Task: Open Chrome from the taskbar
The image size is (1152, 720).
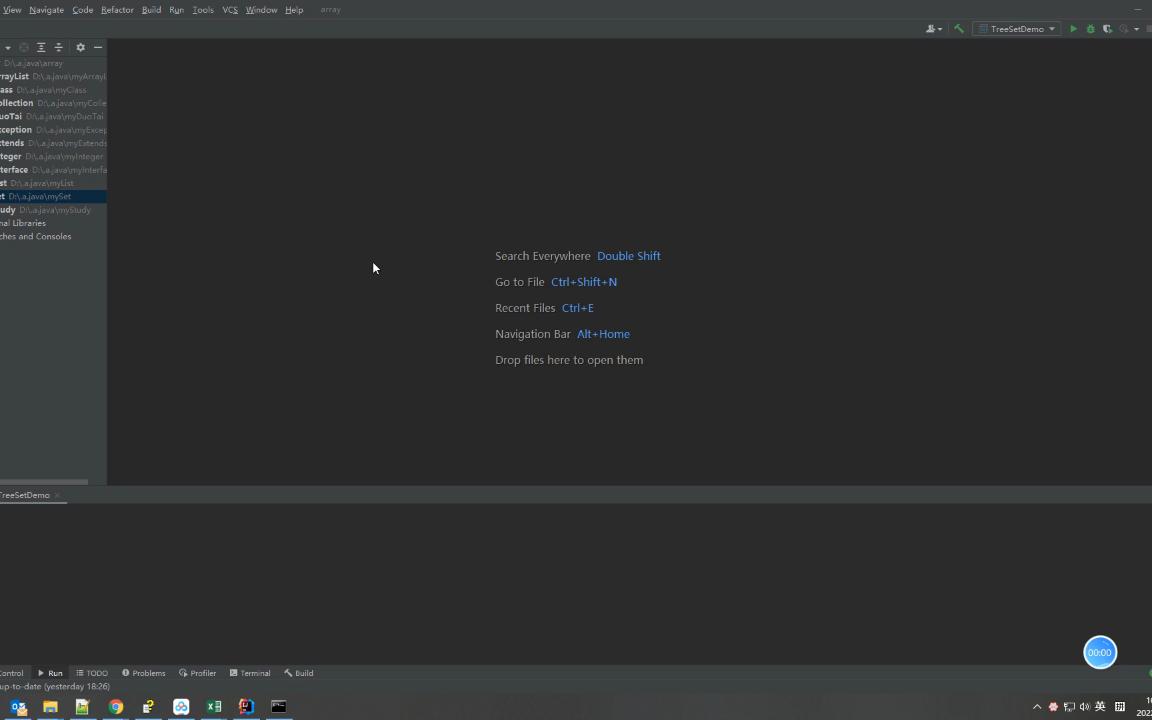Action: click(x=115, y=707)
